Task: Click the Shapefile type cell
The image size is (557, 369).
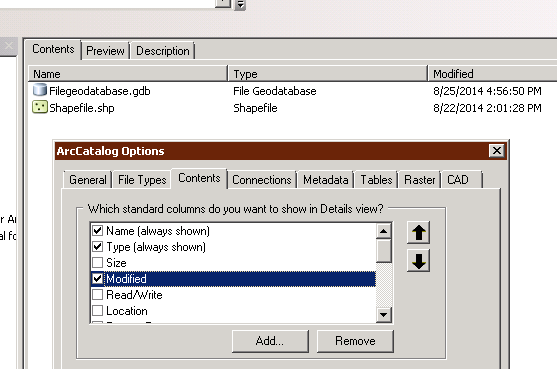Action: (x=255, y=108)
